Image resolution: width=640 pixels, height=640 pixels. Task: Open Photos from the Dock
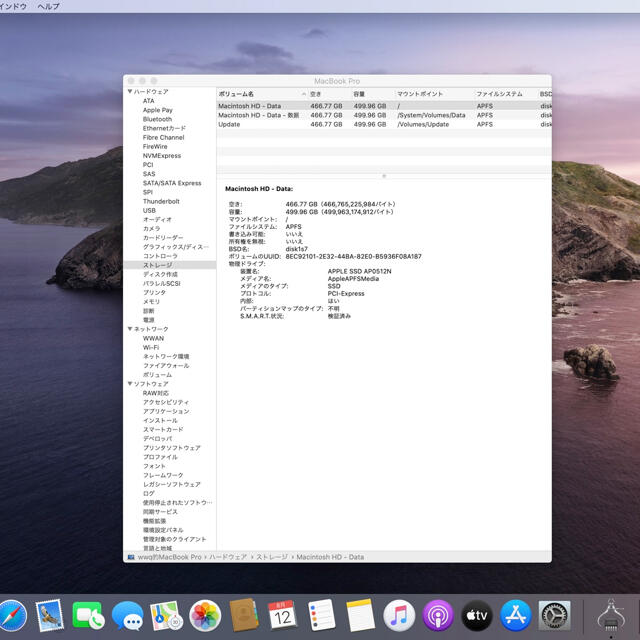205,616
